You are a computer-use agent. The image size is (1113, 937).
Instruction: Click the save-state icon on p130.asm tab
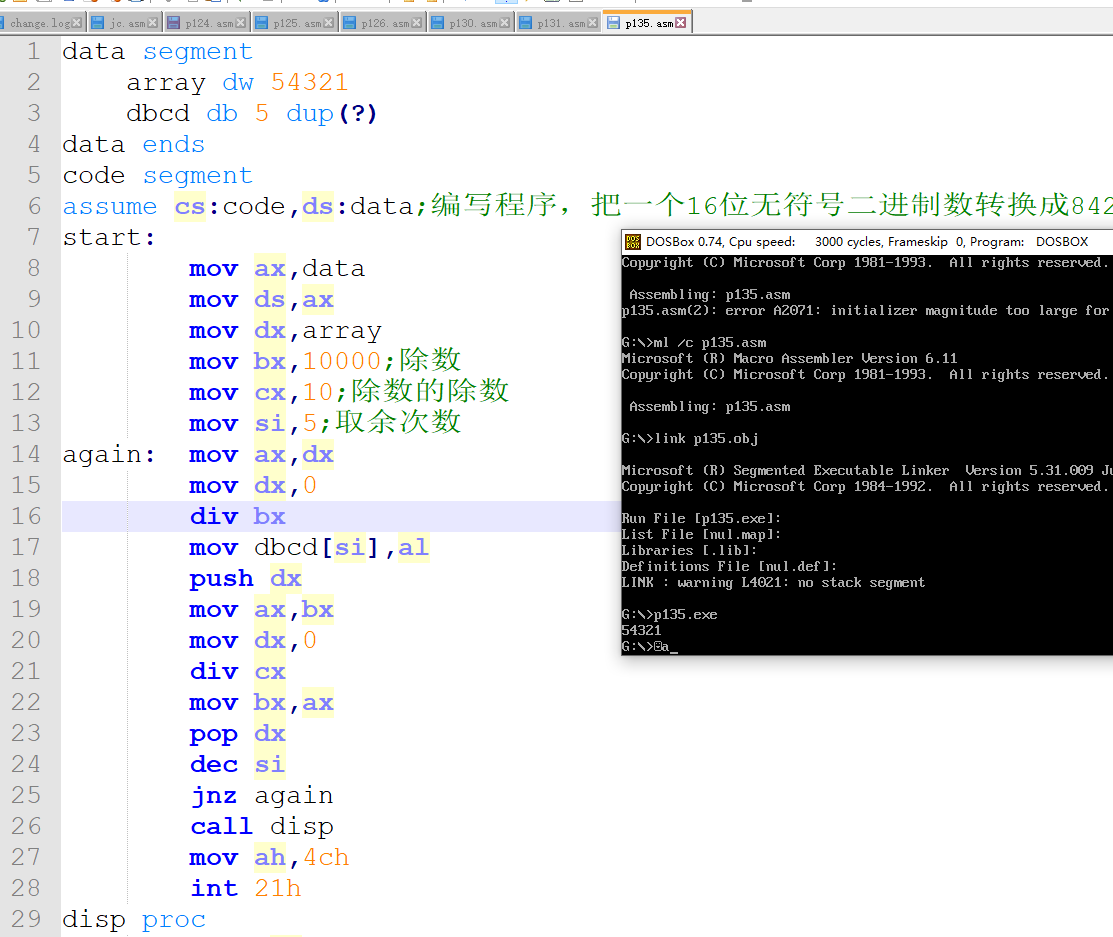click(437, 23)
